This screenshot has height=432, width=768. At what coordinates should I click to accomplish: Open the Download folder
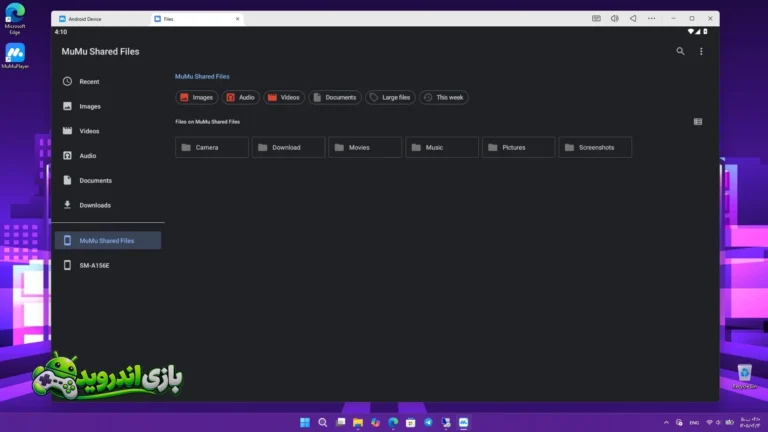pyautogui.click(x=288, y=147)
